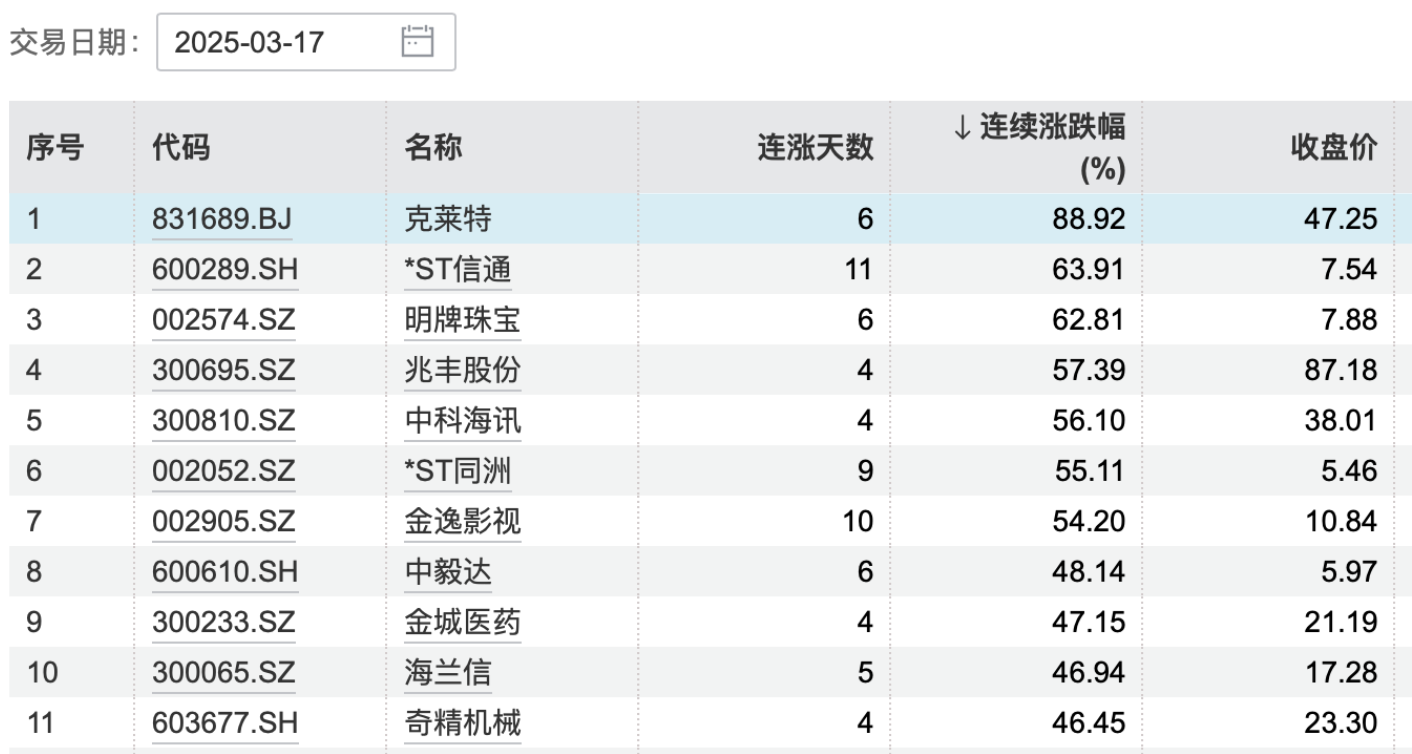Select 5 rising days for 海兰信
1412x754 pixels.
tap(866, 672)
